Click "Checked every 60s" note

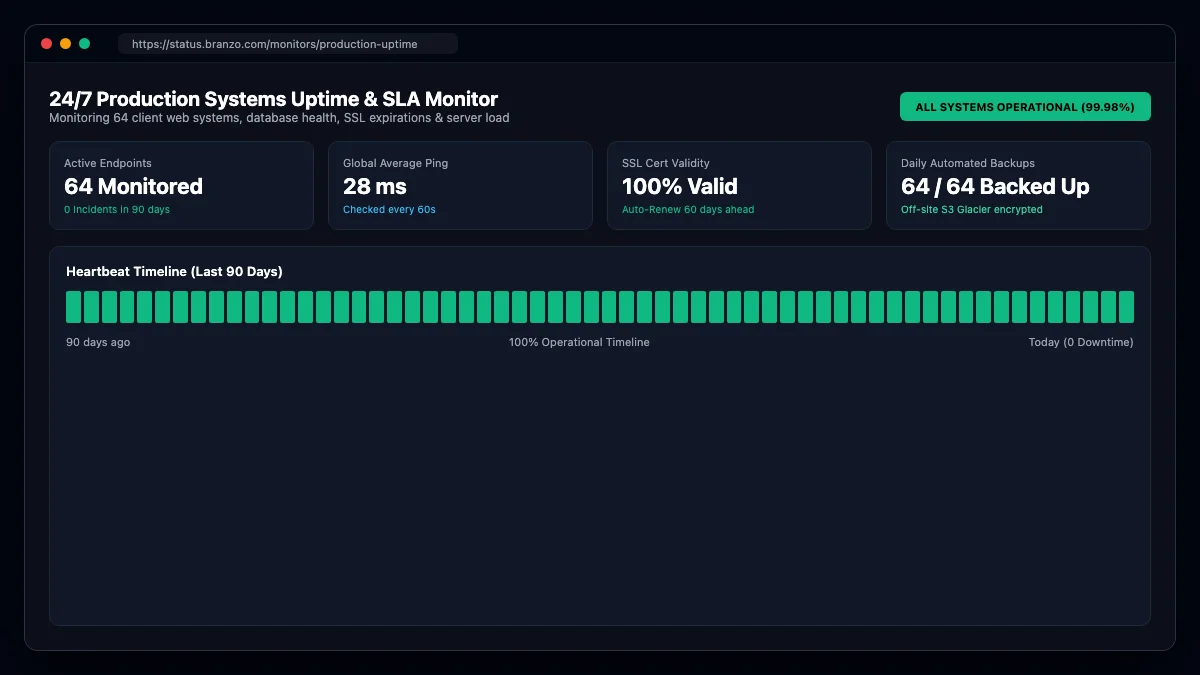(x=389, y=210)
